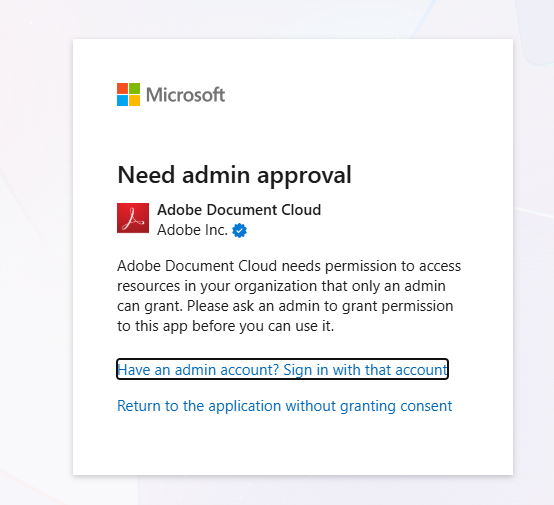
Task: Click the Microsoft four-square logo
Action: click(129, 95)
